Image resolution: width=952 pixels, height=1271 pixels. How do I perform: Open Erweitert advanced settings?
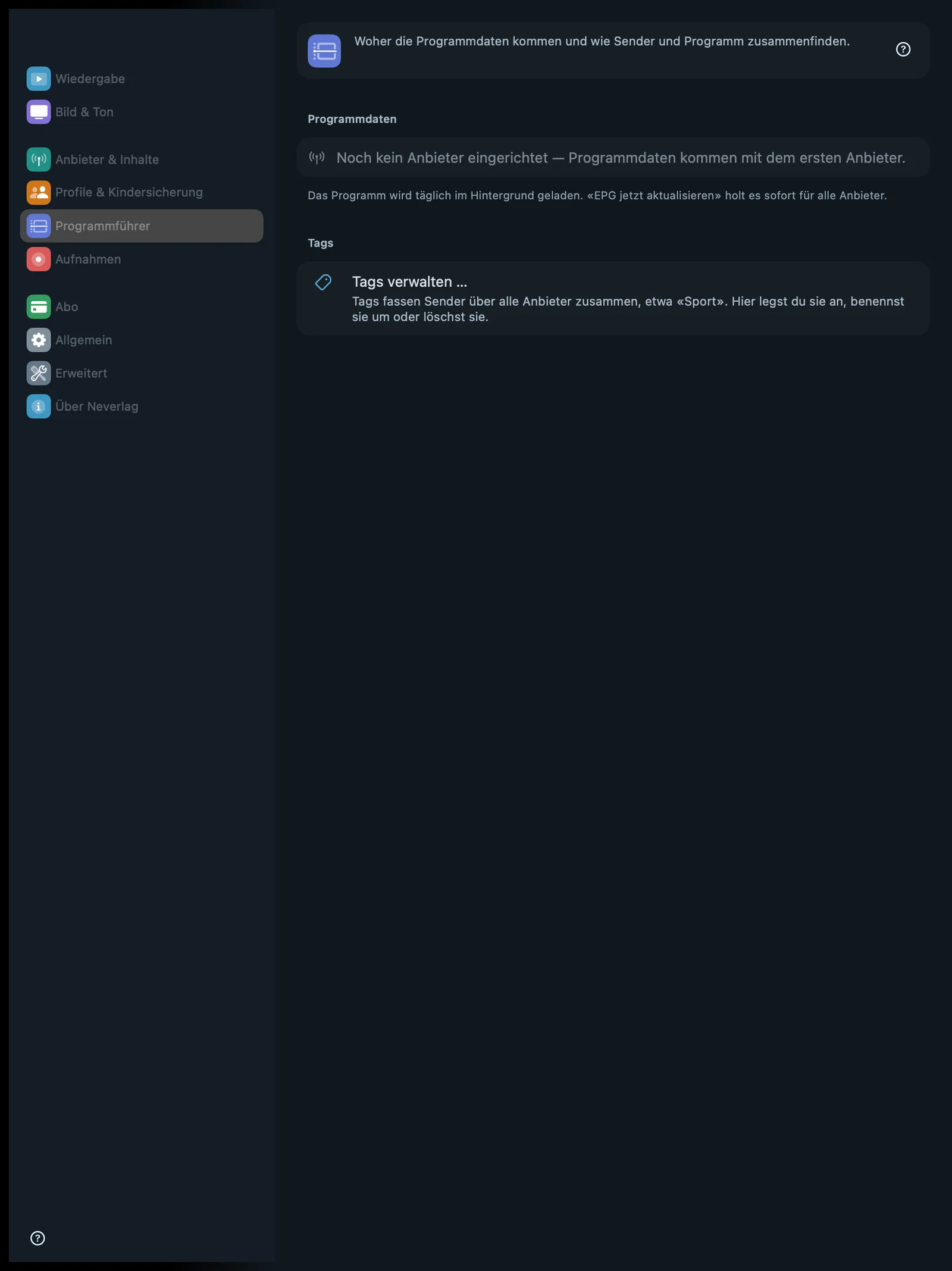142,373
